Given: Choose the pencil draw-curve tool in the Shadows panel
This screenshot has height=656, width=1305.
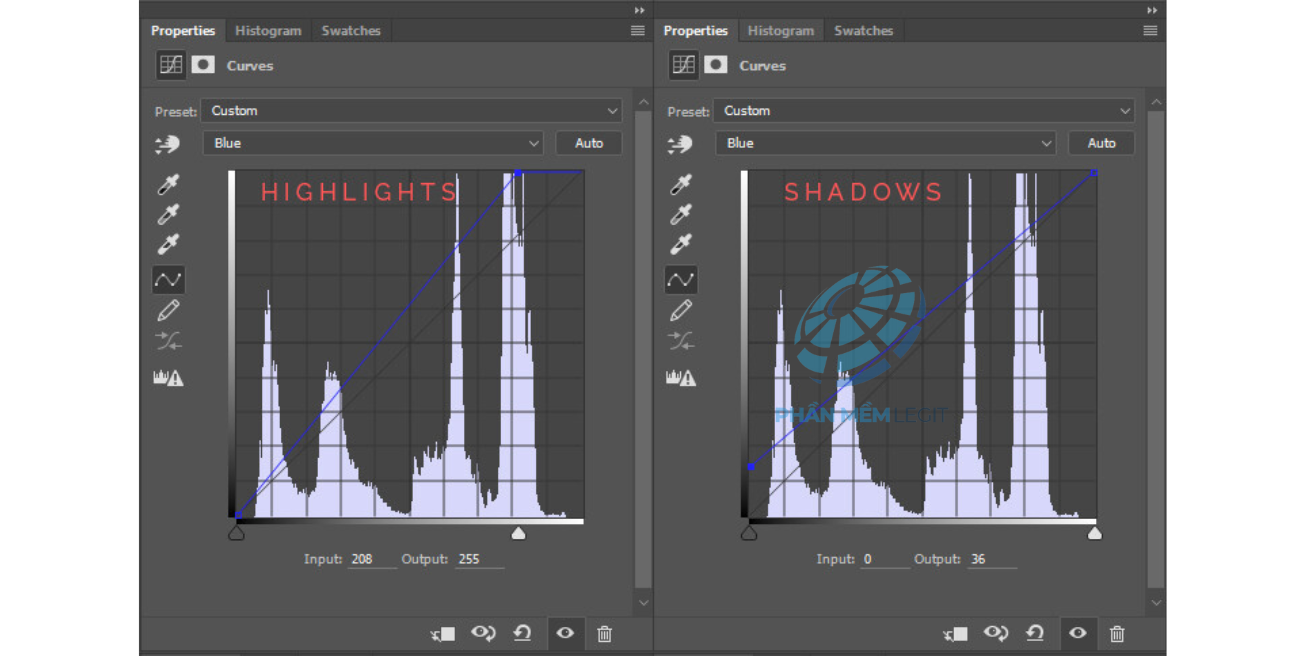Looking at the screenshot, I should pos(681,311).
